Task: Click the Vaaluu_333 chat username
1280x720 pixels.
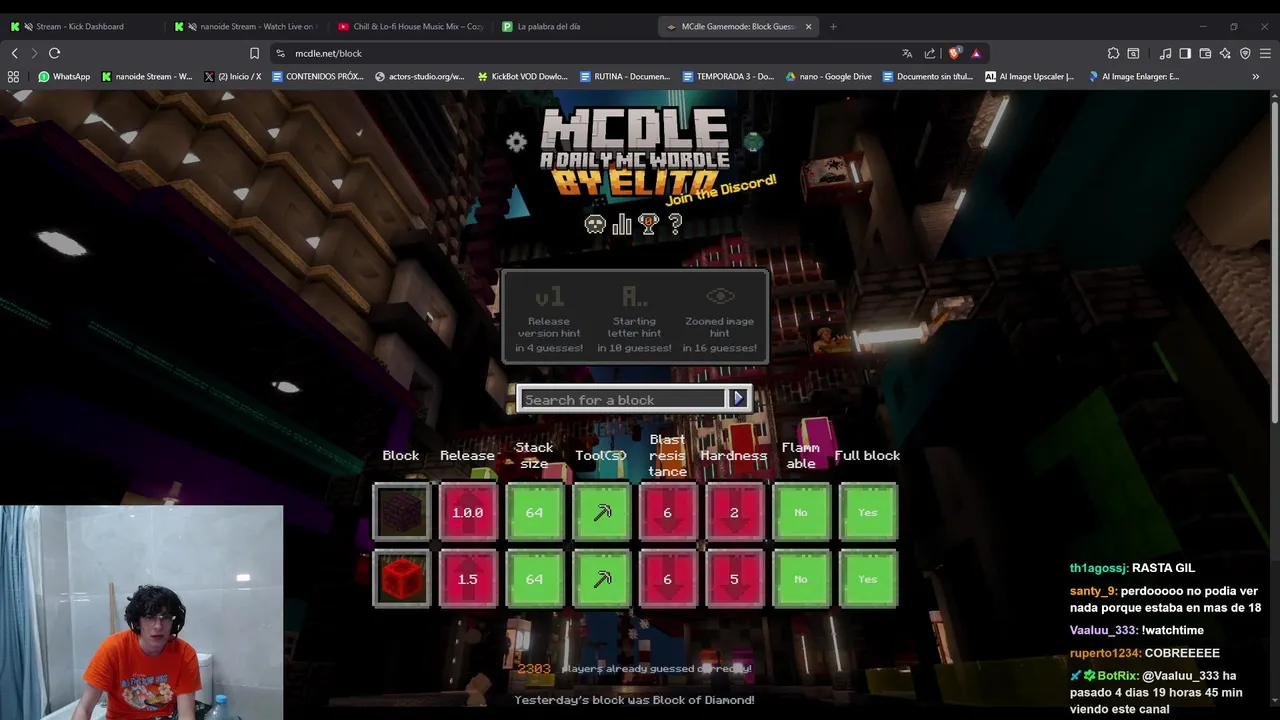Action: (1103, 630)
